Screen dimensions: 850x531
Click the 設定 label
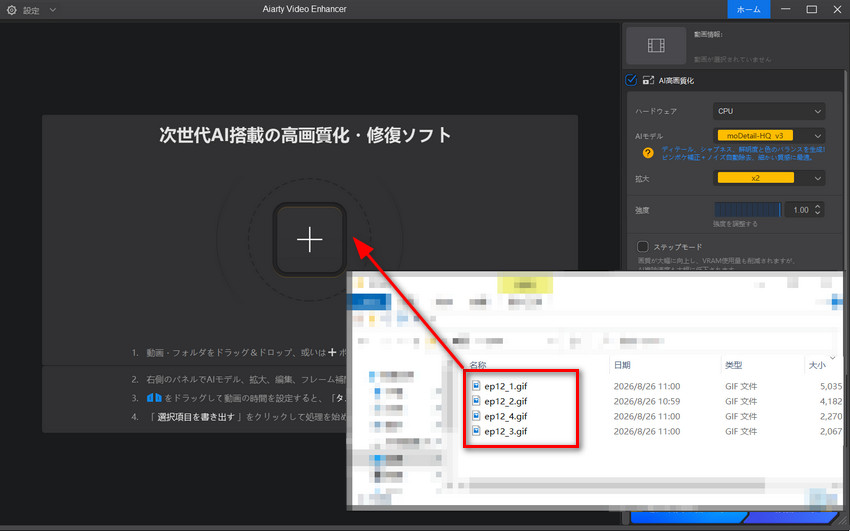point(31,10)
